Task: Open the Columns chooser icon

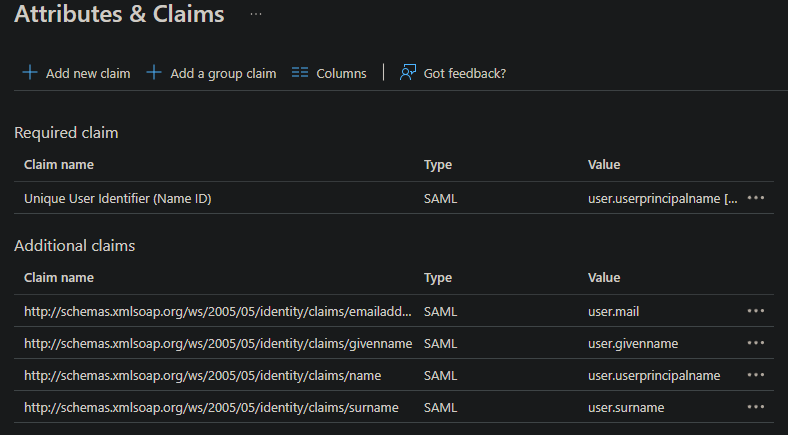Action: pos(300,73)
